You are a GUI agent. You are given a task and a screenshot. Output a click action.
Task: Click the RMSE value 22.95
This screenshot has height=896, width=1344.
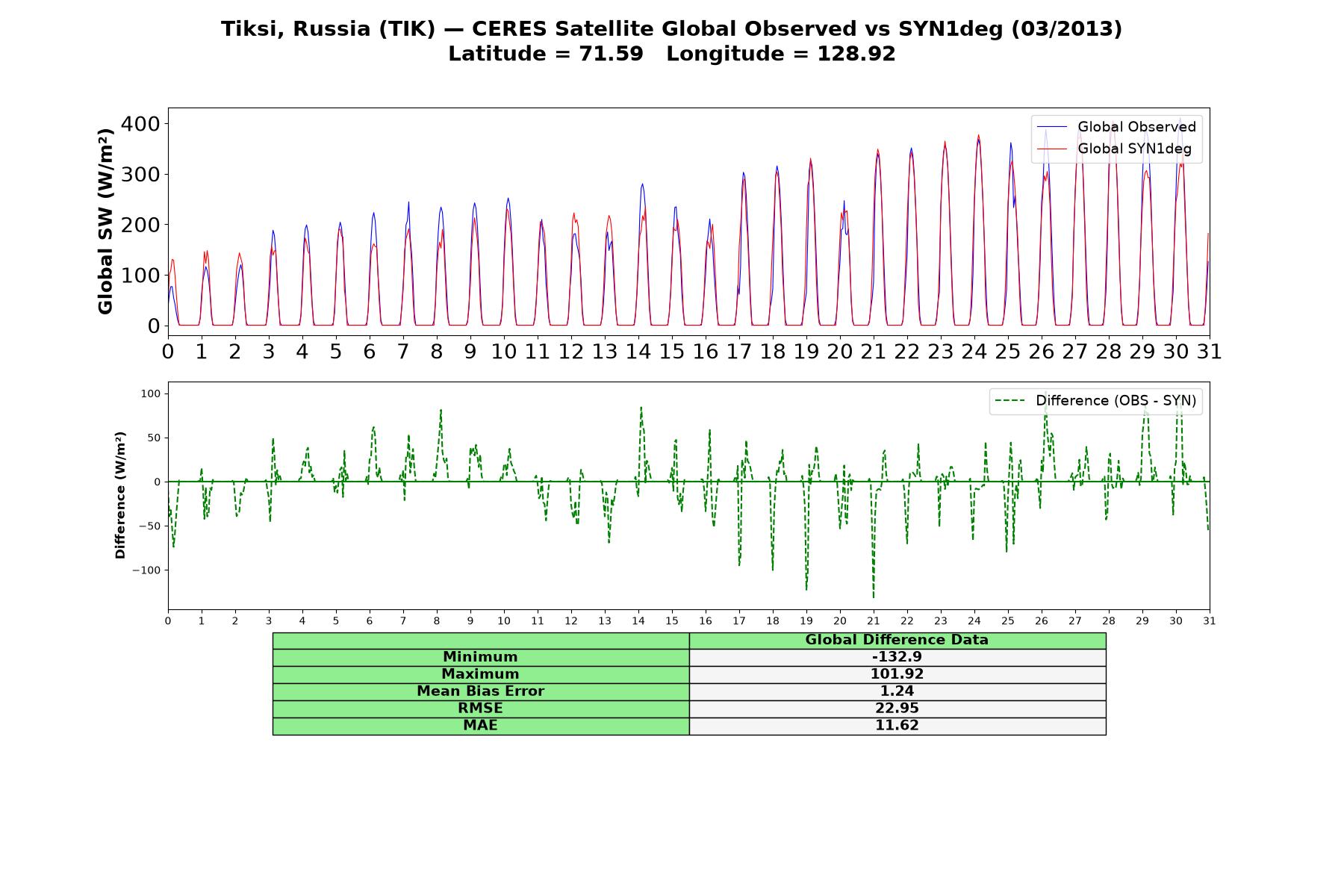click(897, 709)
